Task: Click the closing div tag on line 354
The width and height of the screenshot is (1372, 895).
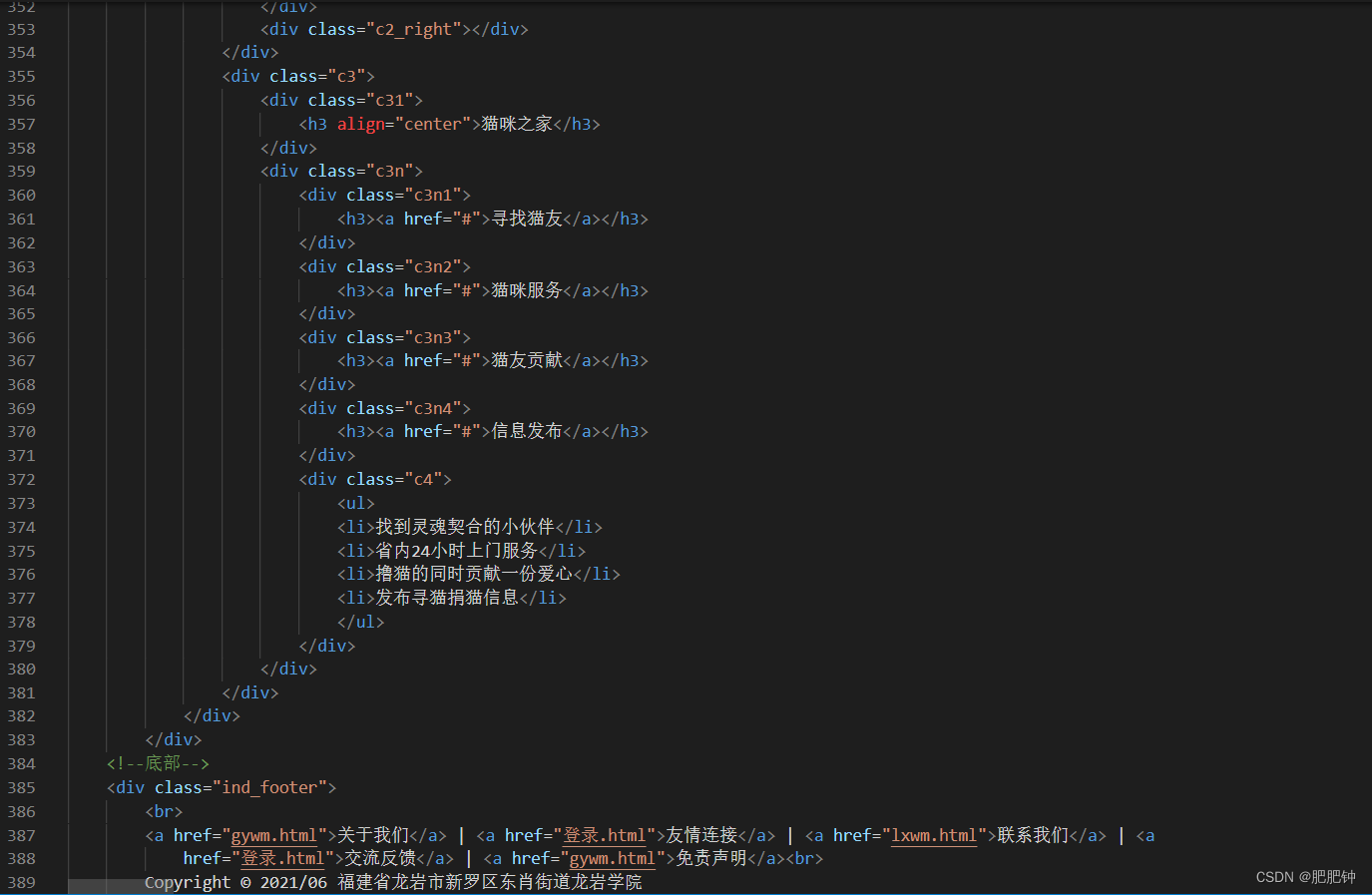Action: click(x=250, y=52)
